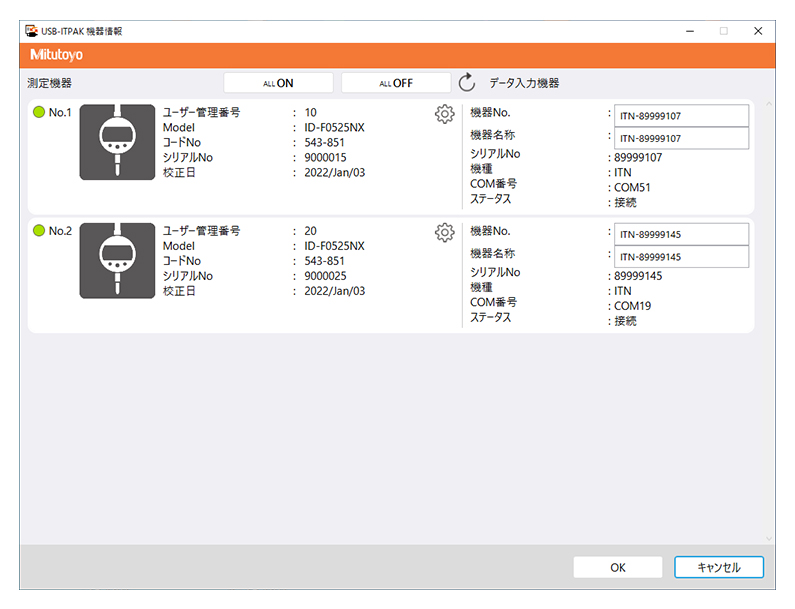Click the No.1 row label
Screen dimensions: 795x609
pos(60,113)
